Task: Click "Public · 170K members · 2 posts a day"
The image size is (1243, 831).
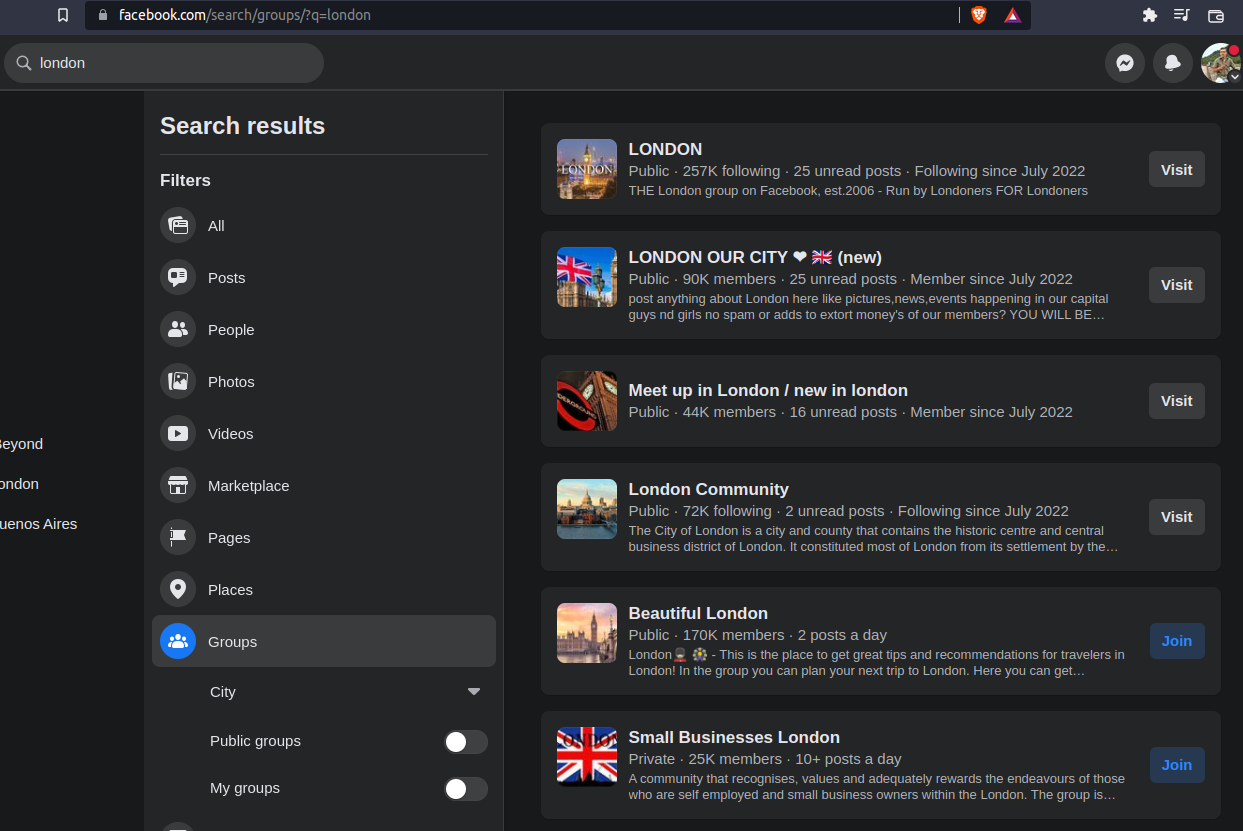Action: pos(757,635)
